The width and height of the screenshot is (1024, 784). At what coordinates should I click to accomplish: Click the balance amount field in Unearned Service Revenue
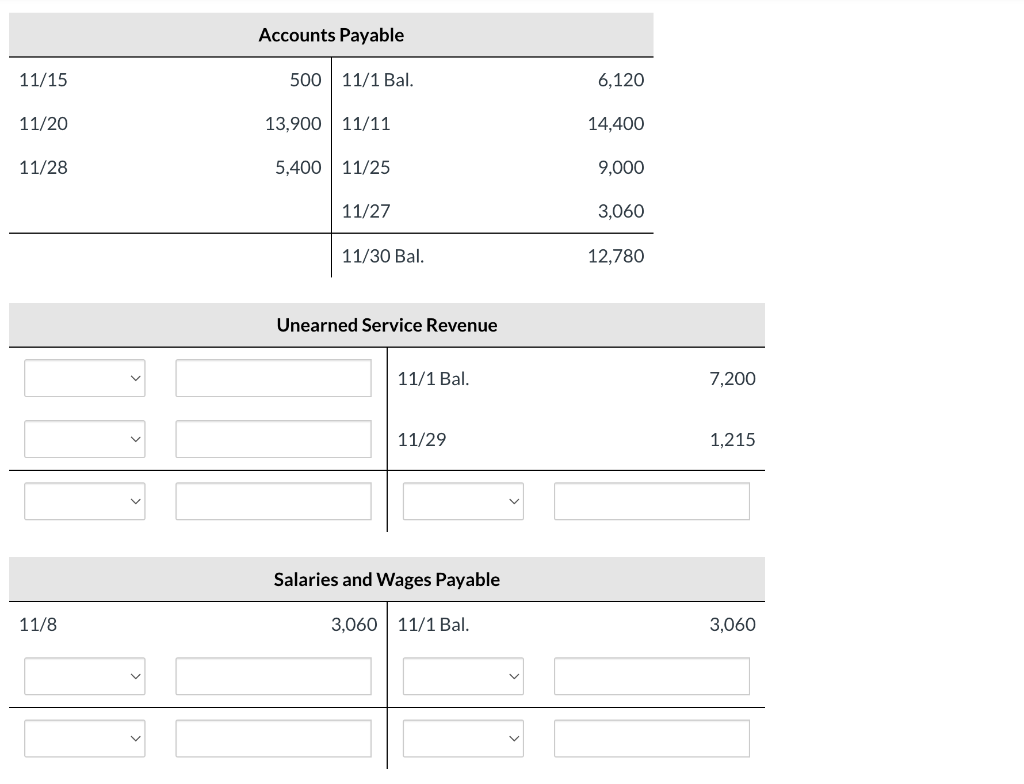tap(273, 501)
